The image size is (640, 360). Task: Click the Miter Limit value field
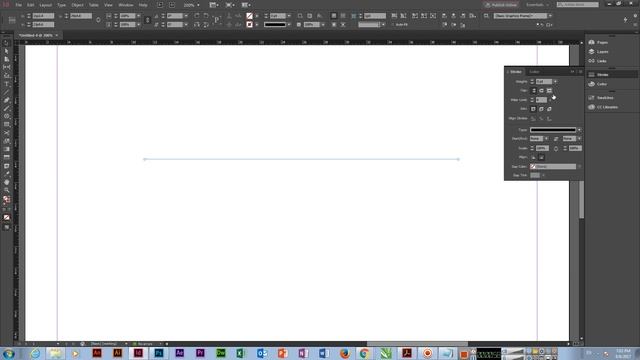click(x=541, y=100)
